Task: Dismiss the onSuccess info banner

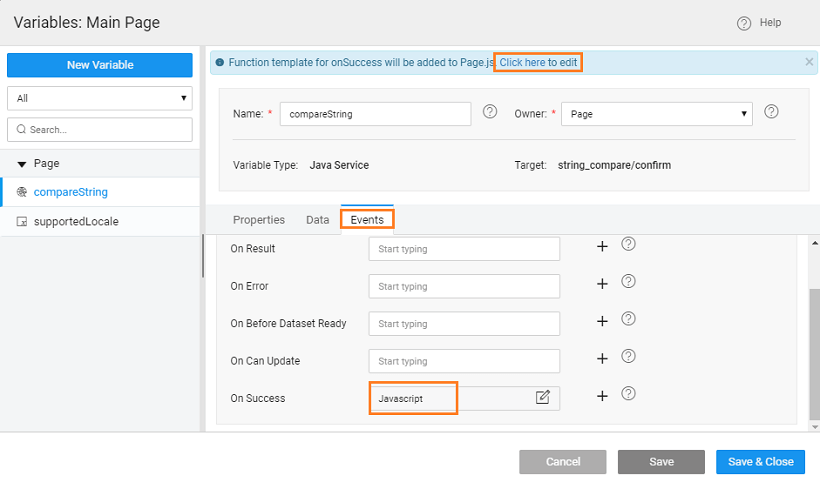Action: tap(809, 62)
